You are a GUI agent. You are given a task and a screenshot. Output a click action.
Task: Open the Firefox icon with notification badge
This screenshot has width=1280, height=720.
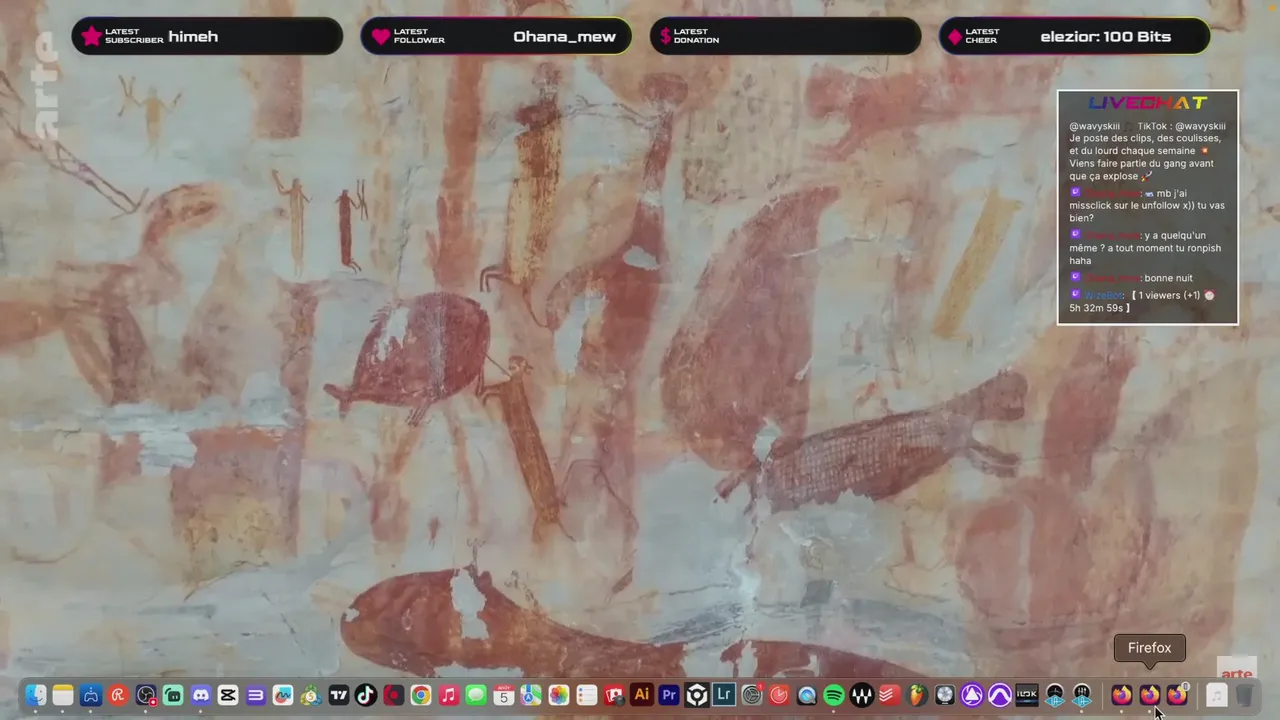point(1177,695)
